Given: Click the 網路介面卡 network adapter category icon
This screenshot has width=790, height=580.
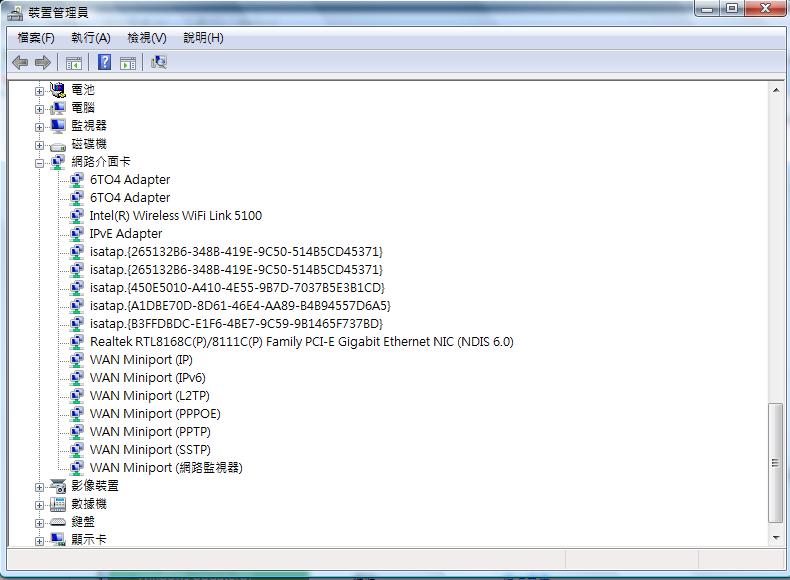Looking at the screenshot, I should (x=58, y=162).
